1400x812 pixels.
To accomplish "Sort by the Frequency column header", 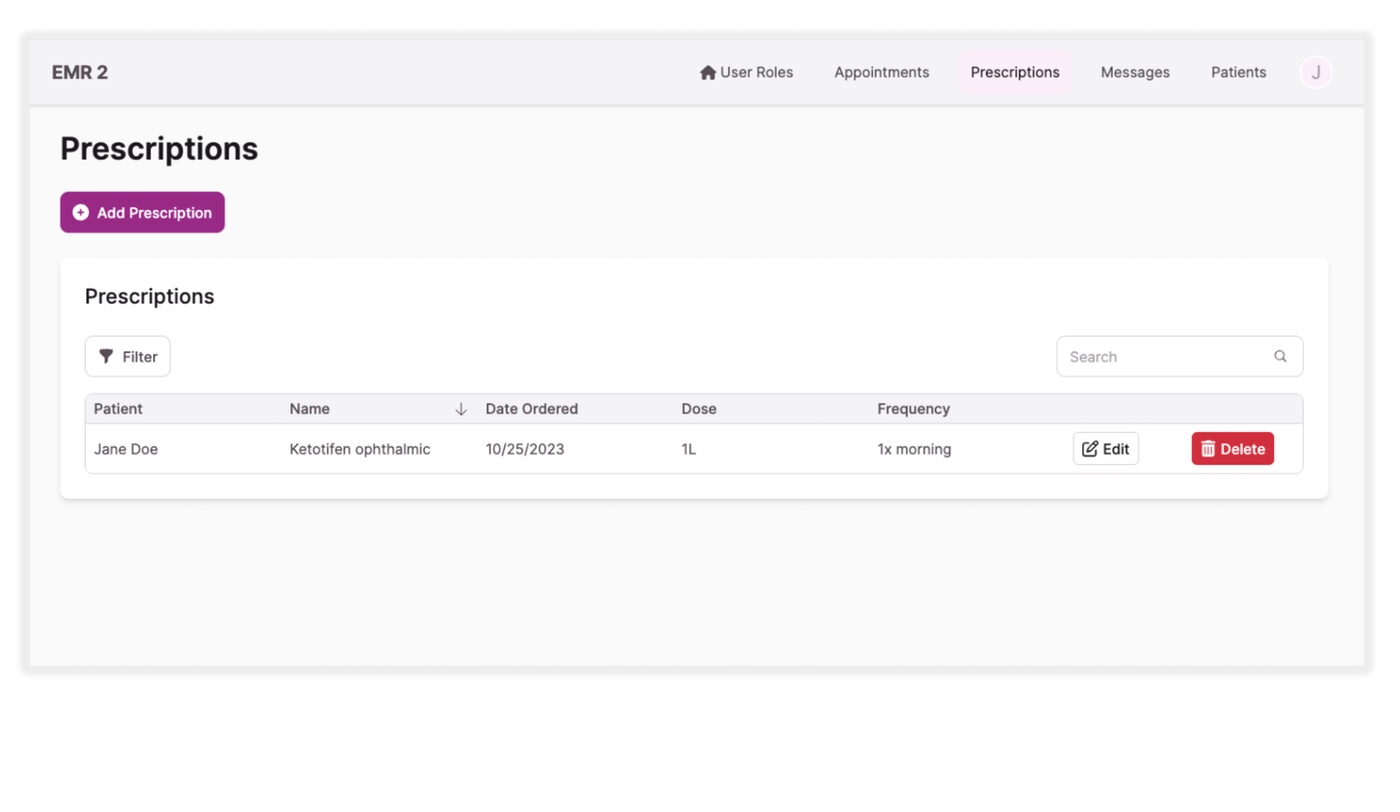I will [x=913, y=409].
